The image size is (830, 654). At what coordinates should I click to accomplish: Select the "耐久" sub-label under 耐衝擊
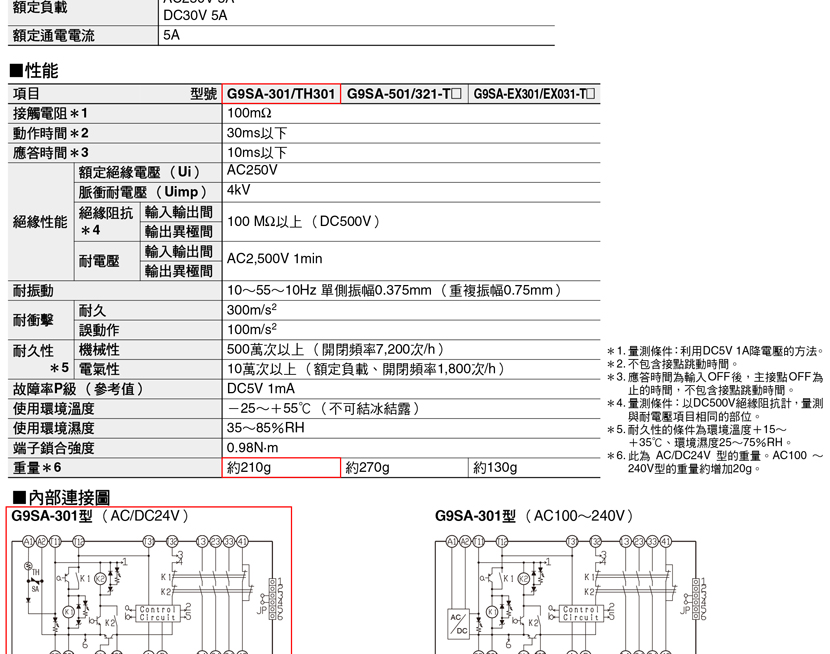point(92,311)
